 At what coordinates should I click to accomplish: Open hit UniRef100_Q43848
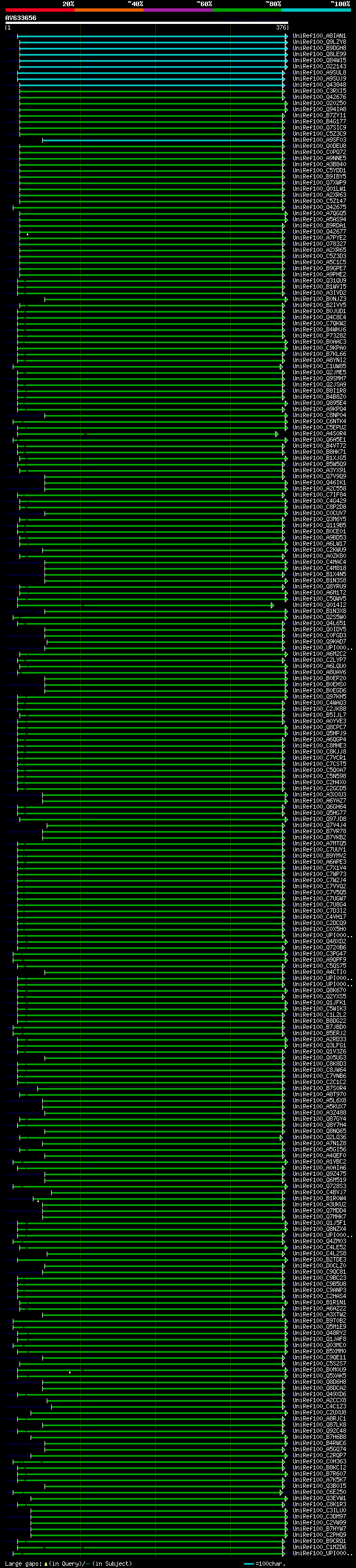[x=319, y=85]
